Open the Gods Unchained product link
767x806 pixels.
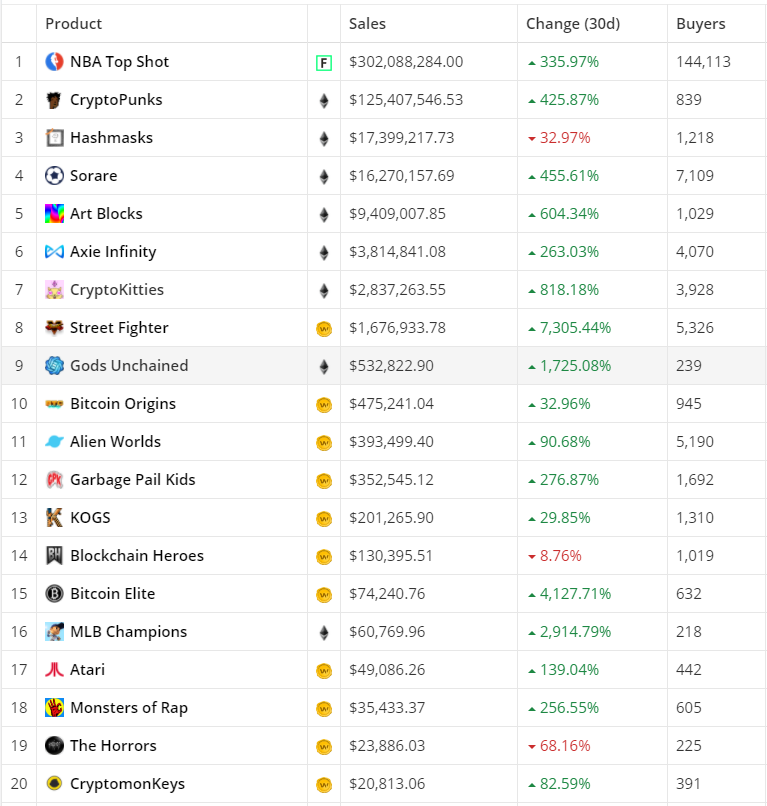coord(129,366)
